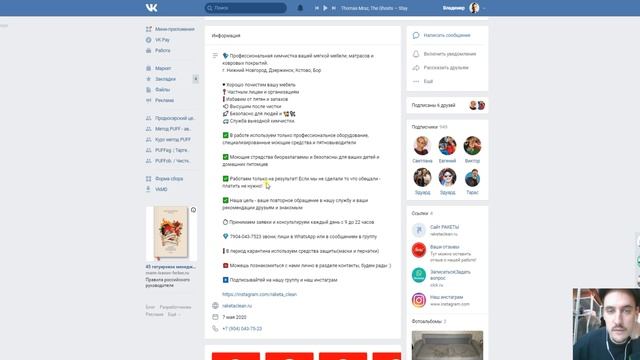Click the Мини-приложения grid icon

[149, 29]
